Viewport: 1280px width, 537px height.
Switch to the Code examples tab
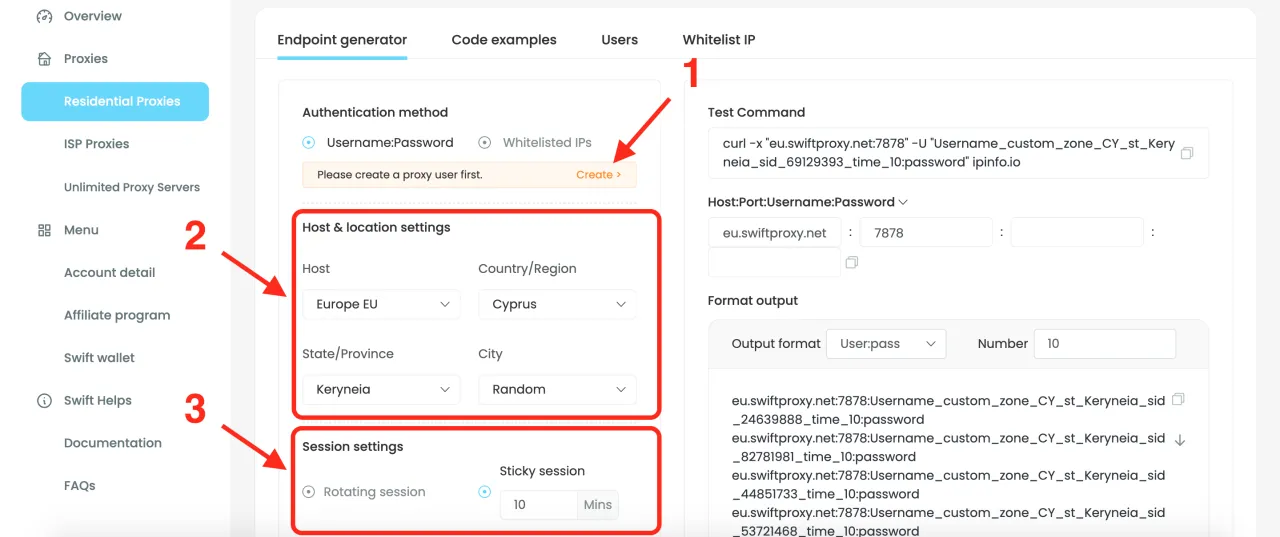point(504,40)
